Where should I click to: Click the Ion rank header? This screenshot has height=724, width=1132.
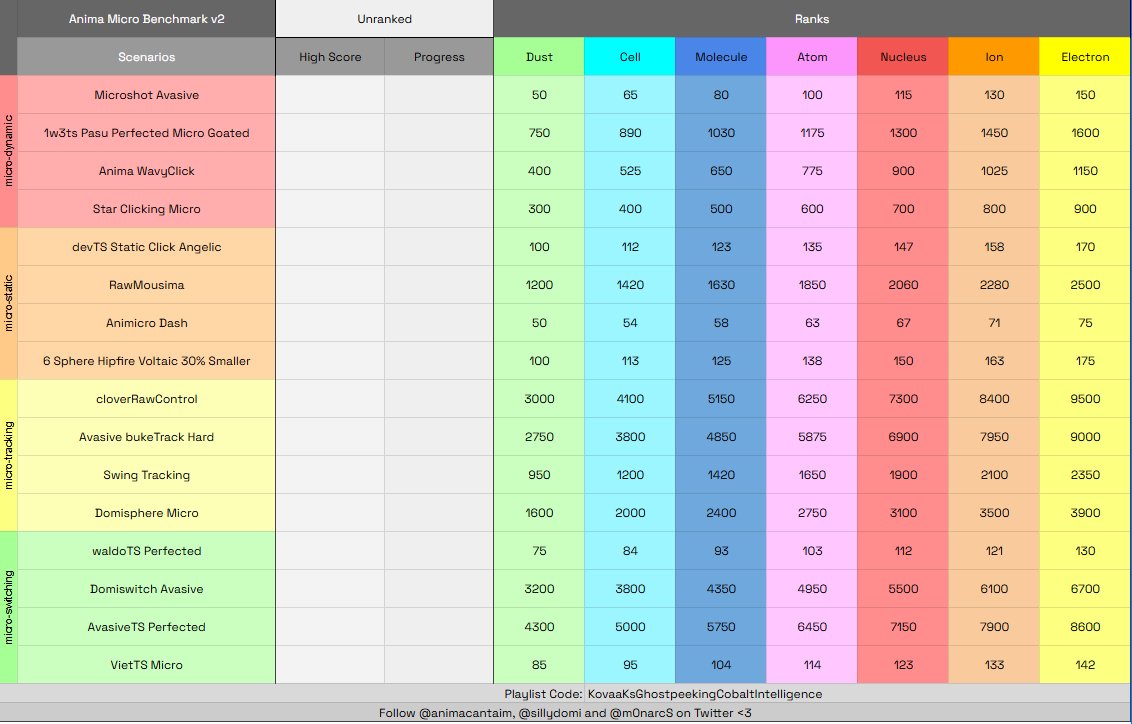tap(993, 57)
